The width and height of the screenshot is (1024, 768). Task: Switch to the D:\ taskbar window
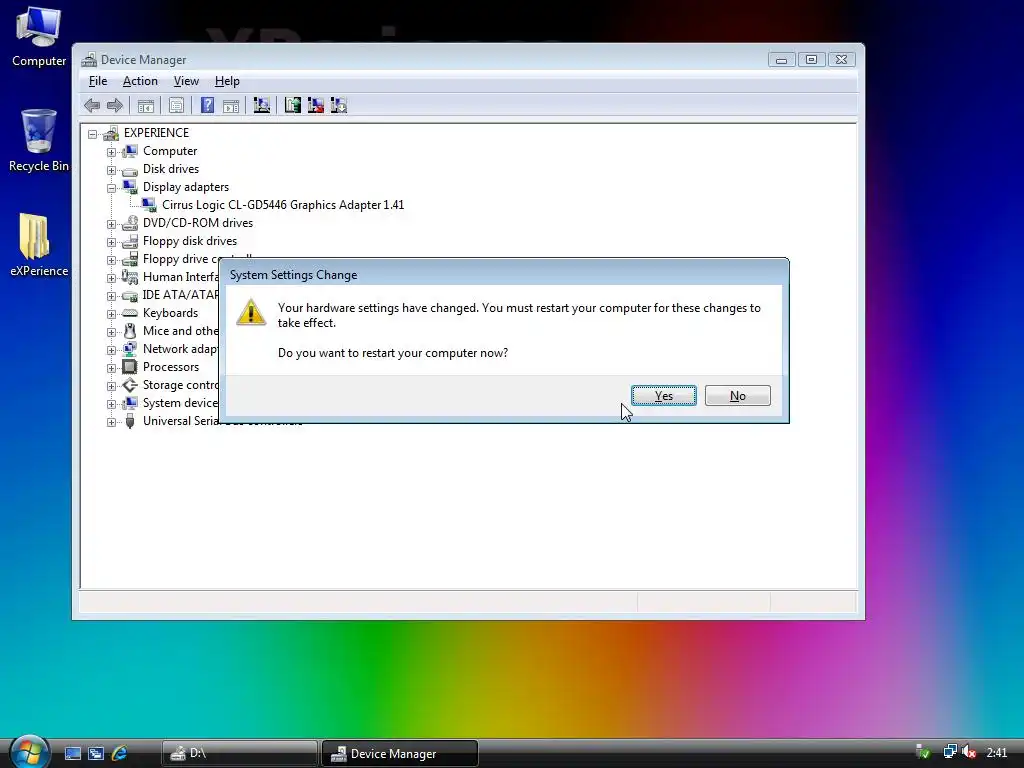pyautogui.click(x=240, y=754)
